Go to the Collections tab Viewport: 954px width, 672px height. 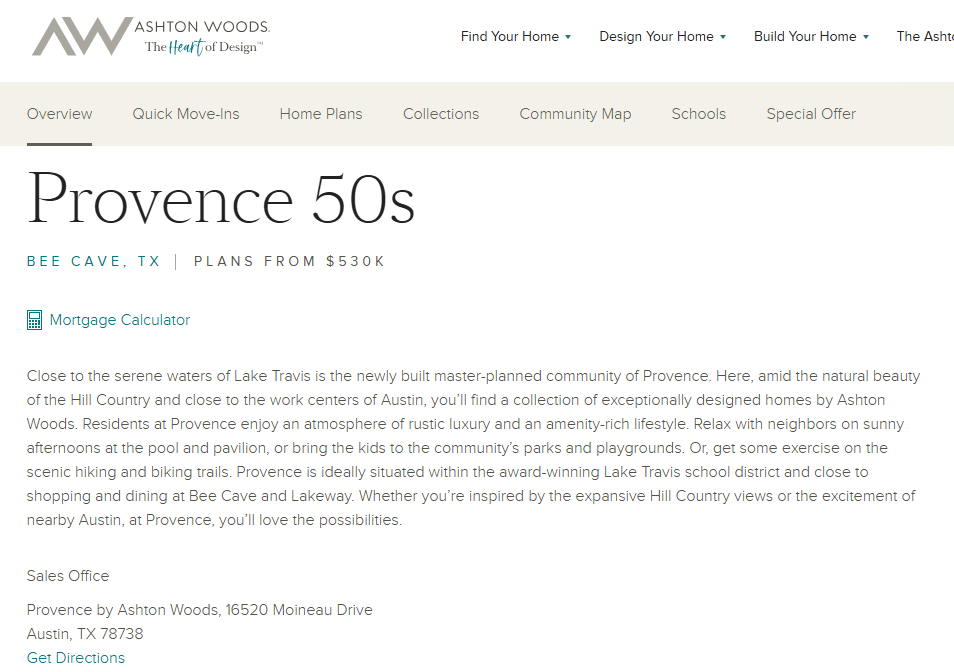[440, 114]
